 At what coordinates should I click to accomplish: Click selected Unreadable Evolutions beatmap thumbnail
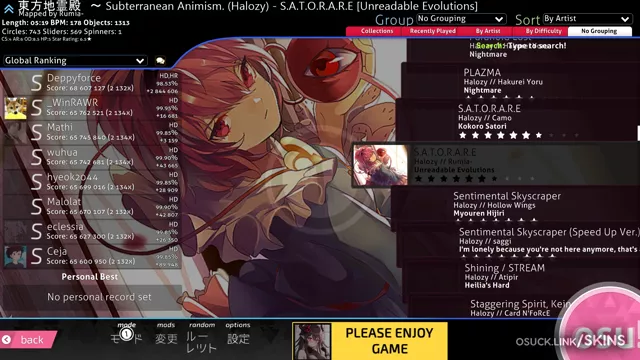(380, 165)
